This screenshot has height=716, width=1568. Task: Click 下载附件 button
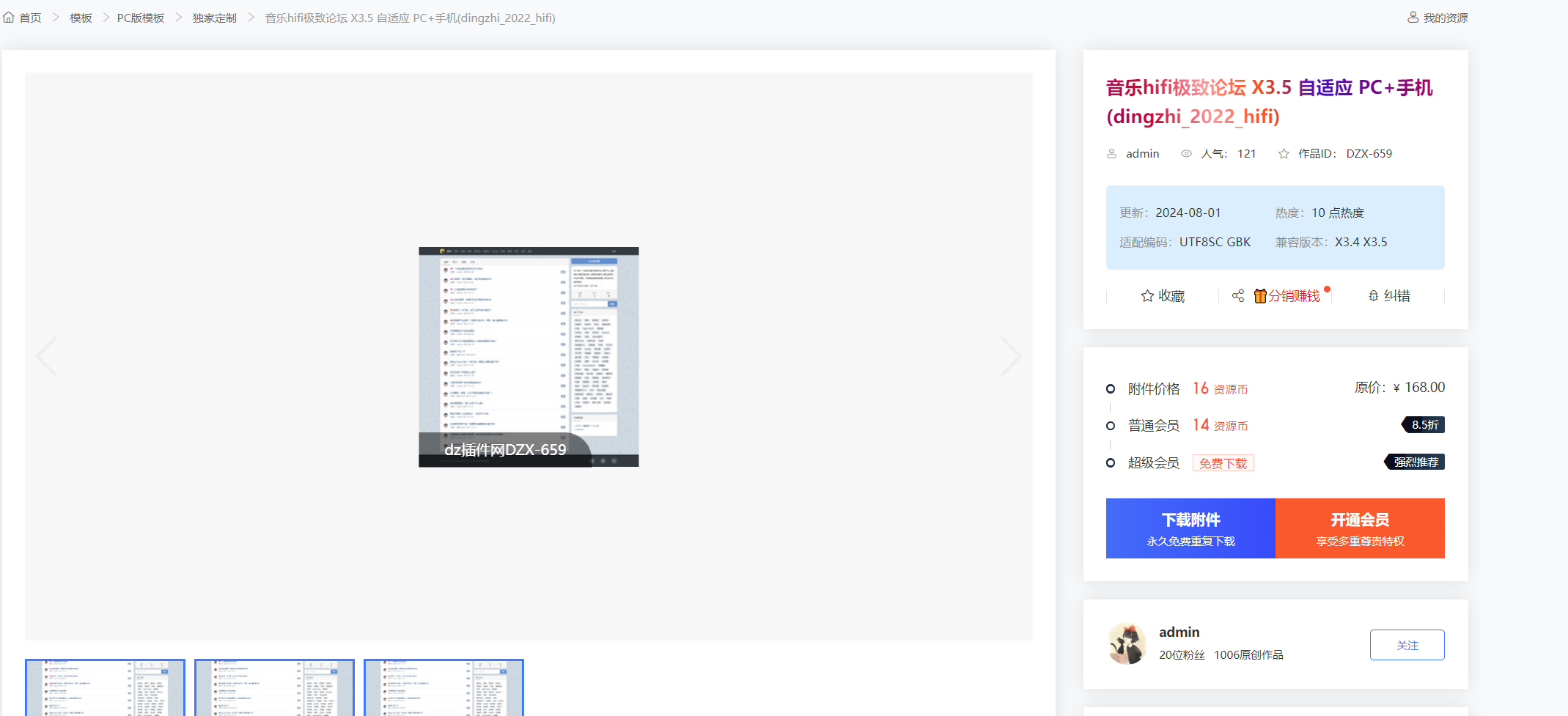point(1190,528)
